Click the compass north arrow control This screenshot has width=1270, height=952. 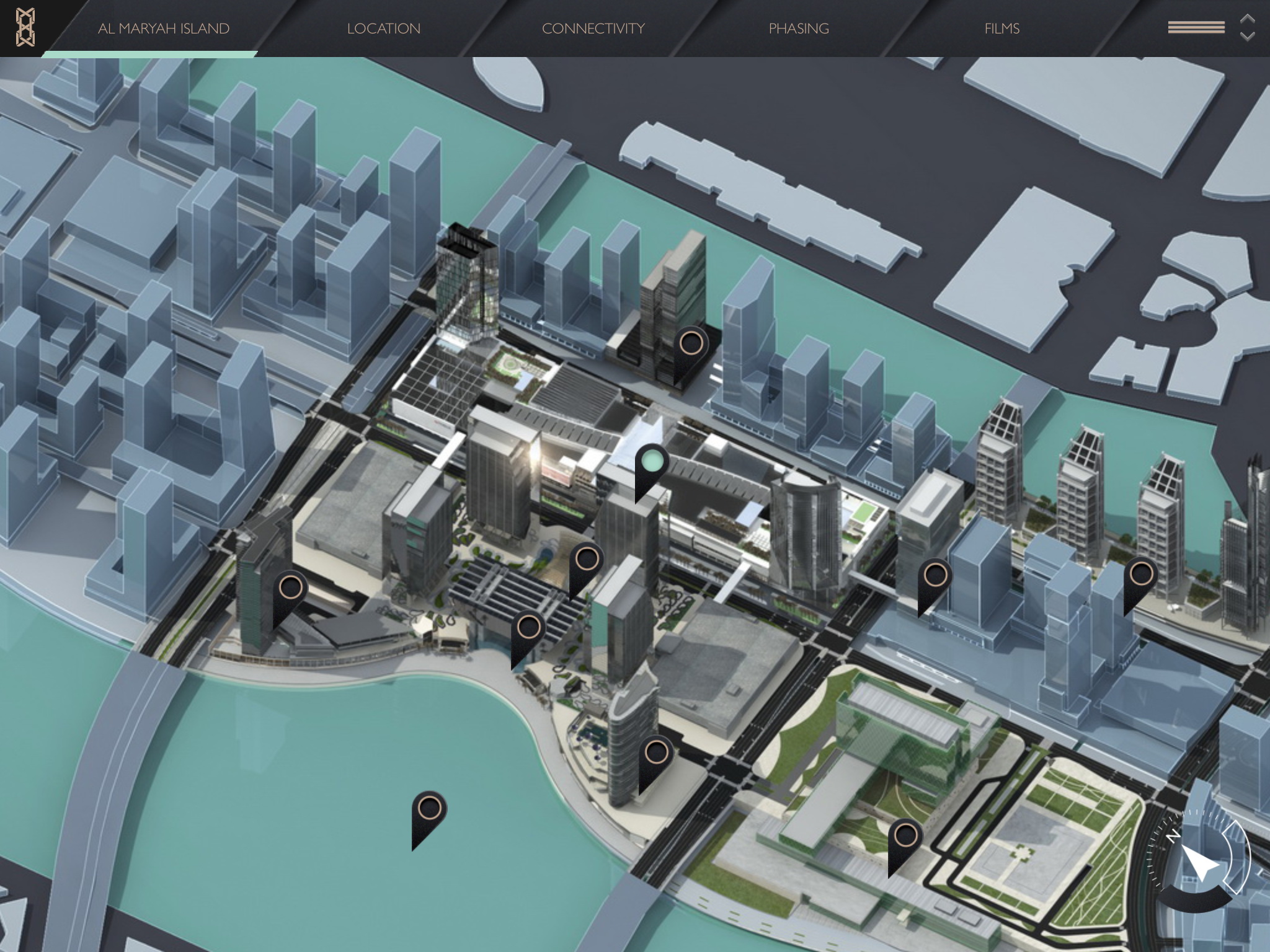pyautogui.click(x=1198, y=862)
